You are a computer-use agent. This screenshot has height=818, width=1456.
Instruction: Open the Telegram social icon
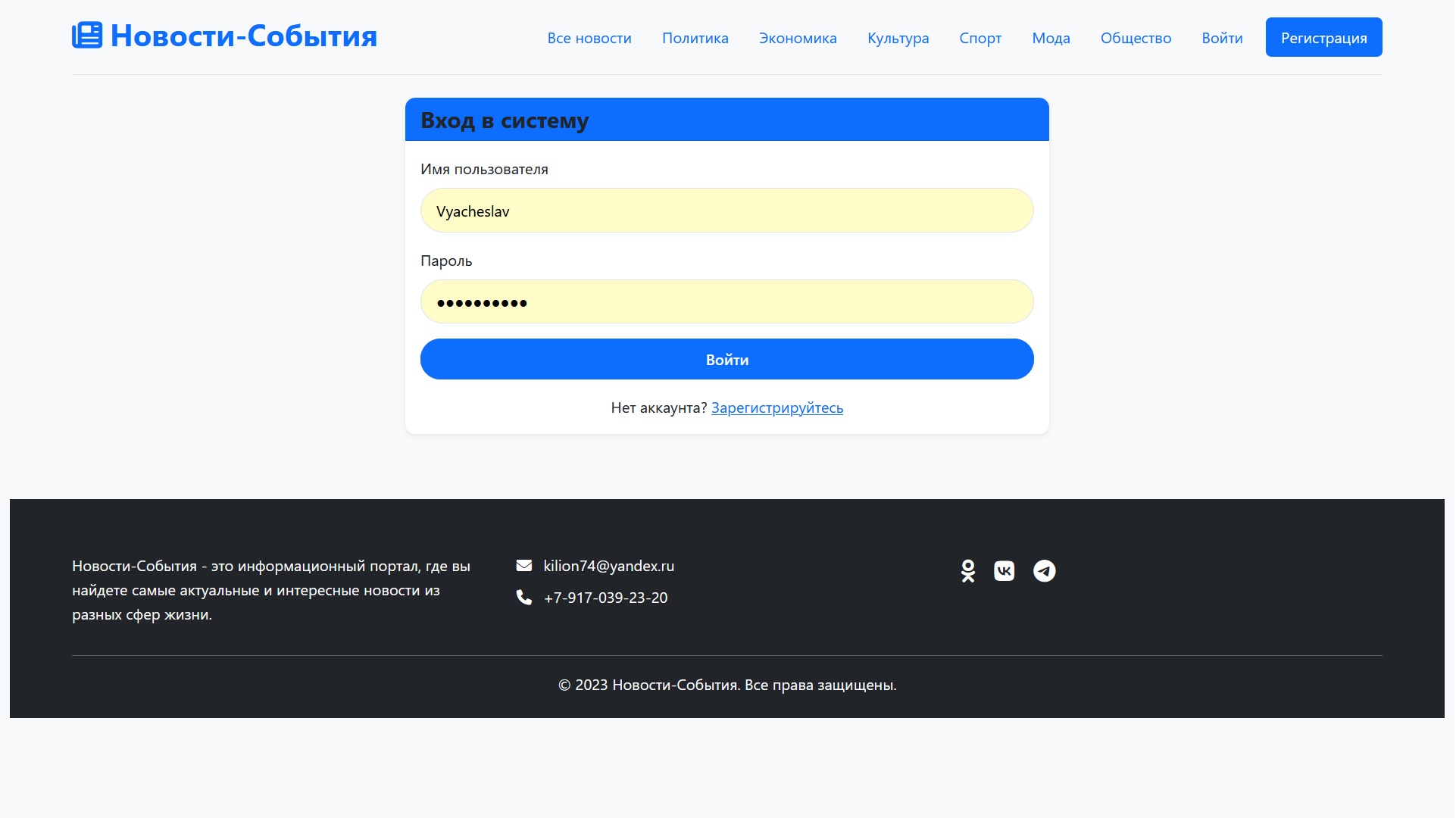[x=1045, y=571]
